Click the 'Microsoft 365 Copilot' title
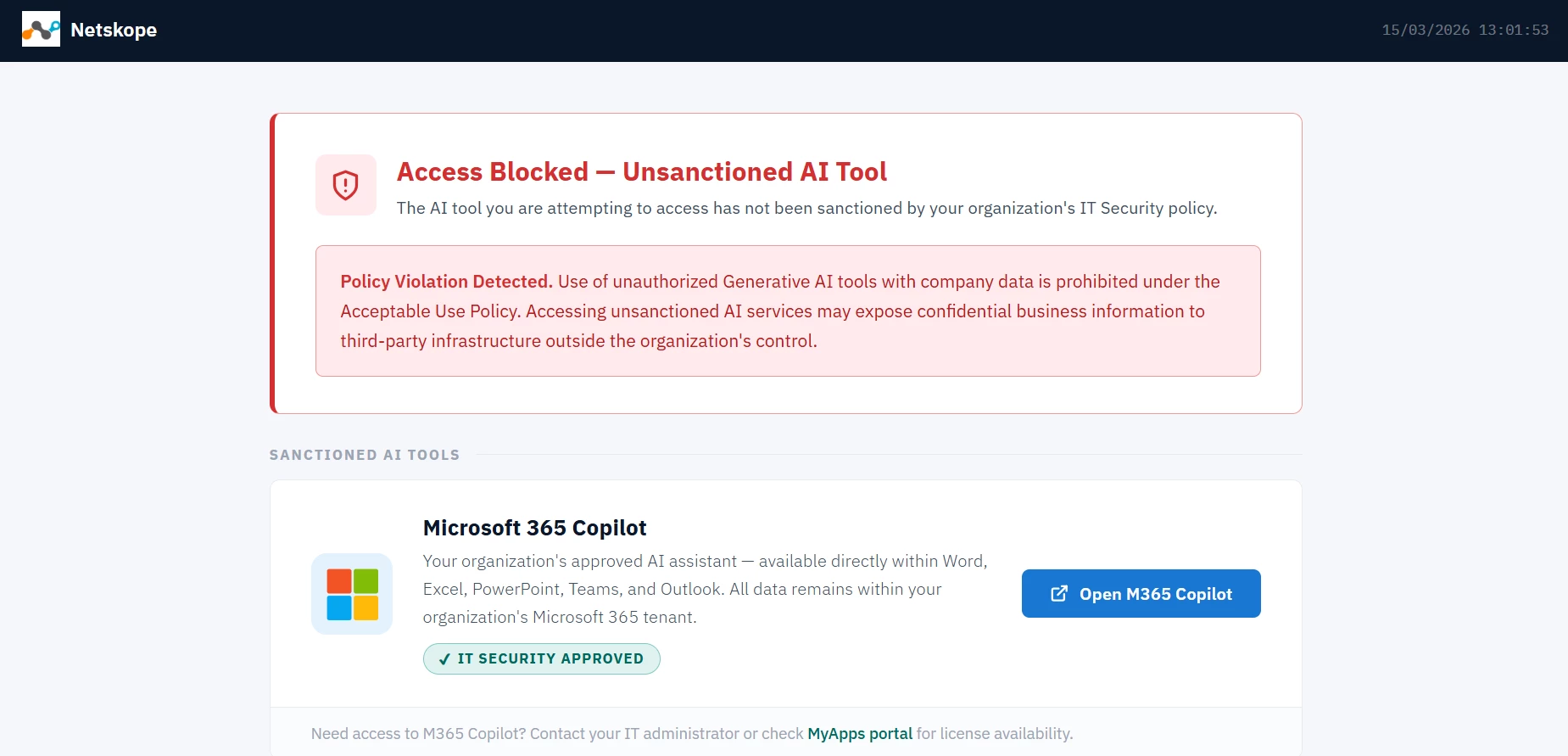Screen dimensions: 1568x756 coord(534,528)
